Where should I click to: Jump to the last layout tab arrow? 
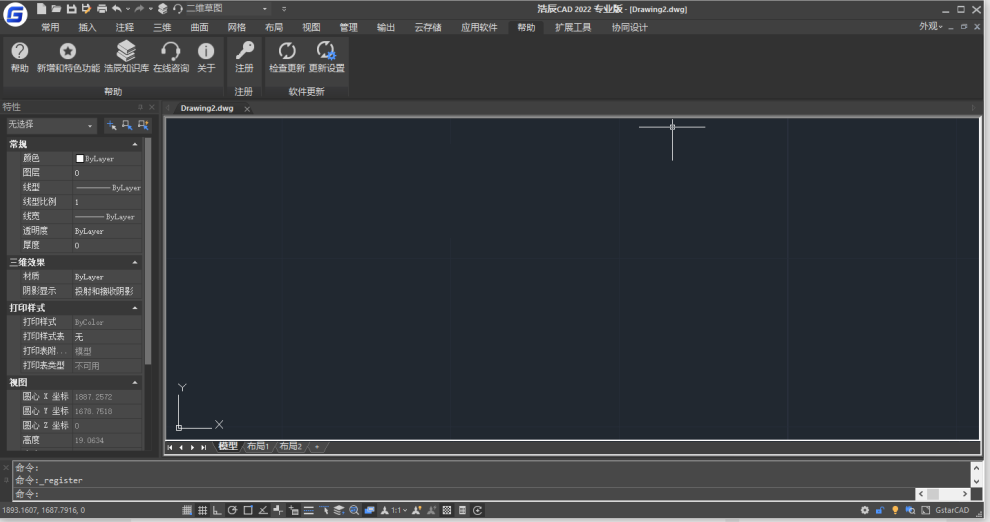203,447
